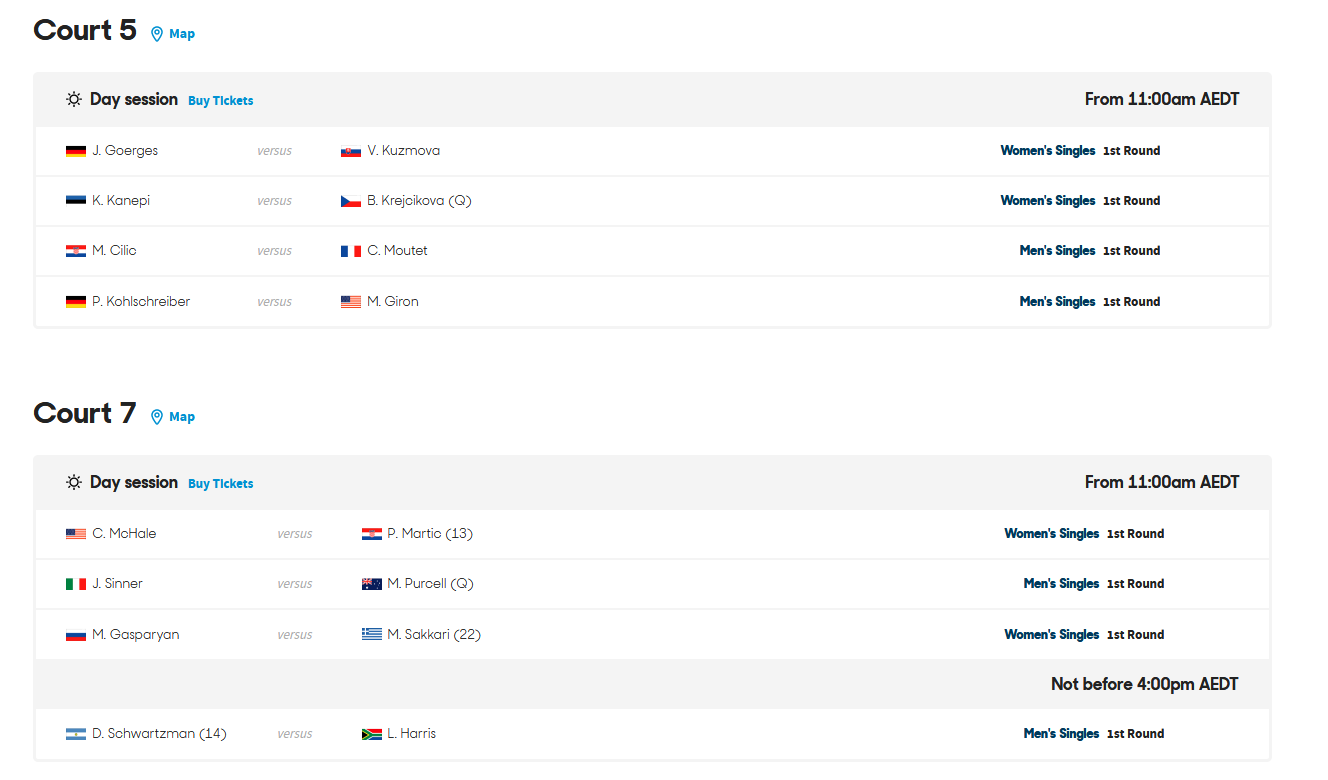Click Men's Singles on the Sinner match row
This screenshot has height=780, width=1328.
click(1061, 584)
